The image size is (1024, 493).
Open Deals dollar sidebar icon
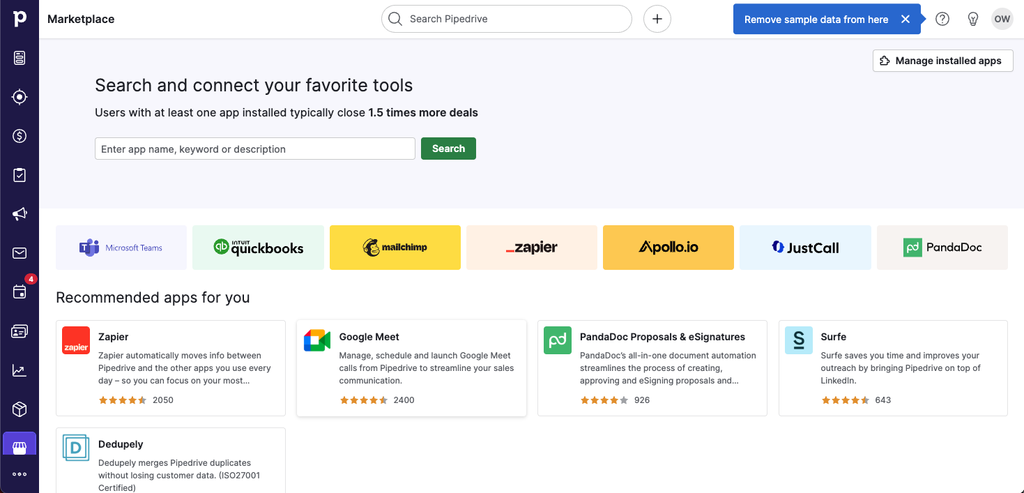tap(19, 136)
